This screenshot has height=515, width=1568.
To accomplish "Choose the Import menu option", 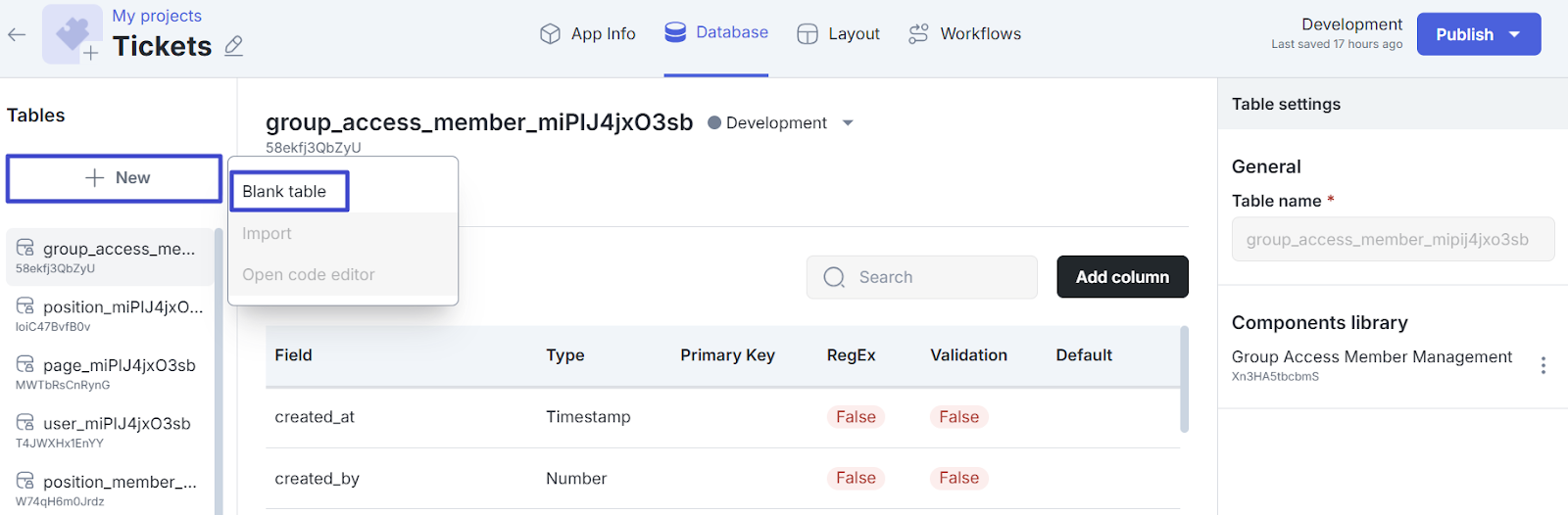I will point(268,234).
